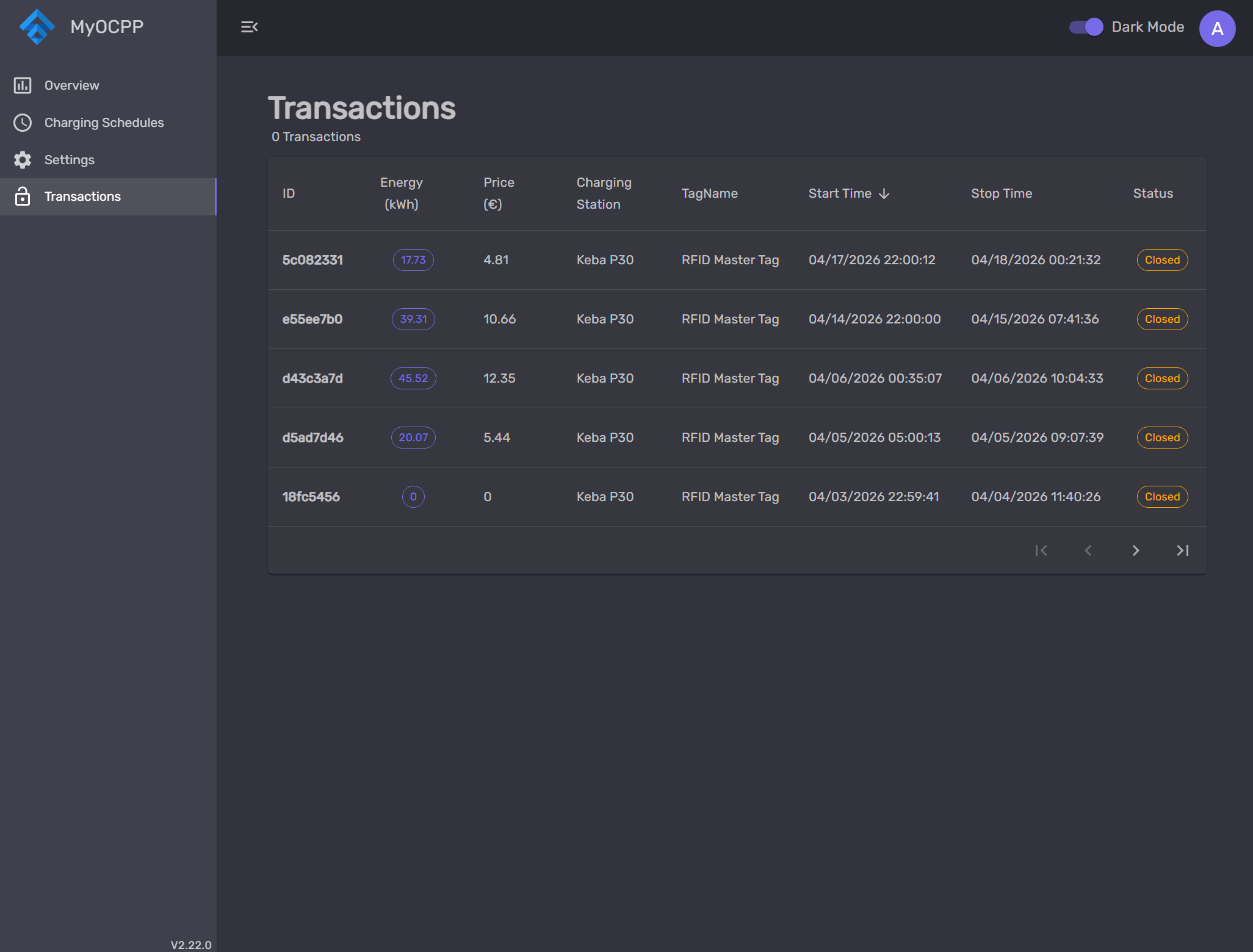1253x952 pixels.
Task: Go to the next page of transactions
Action: [1136, 550]
